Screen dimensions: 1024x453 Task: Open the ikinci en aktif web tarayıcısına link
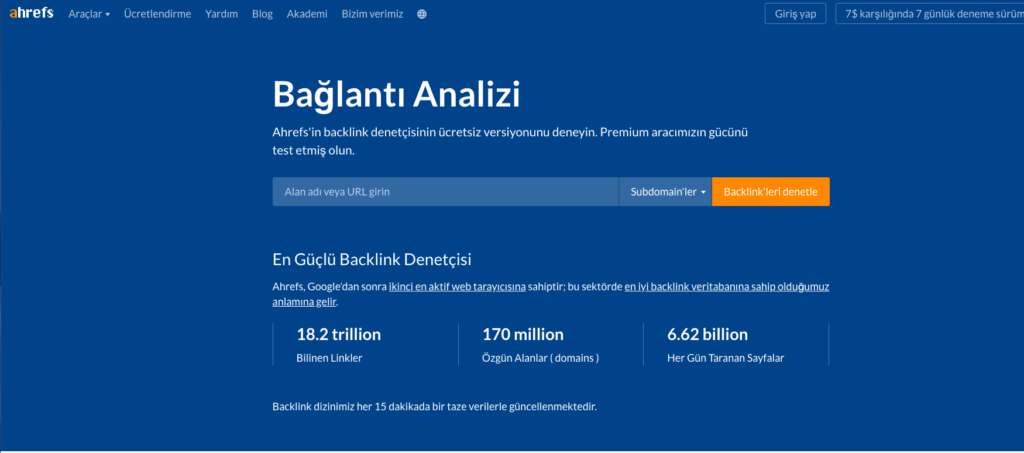coord(457,287)
